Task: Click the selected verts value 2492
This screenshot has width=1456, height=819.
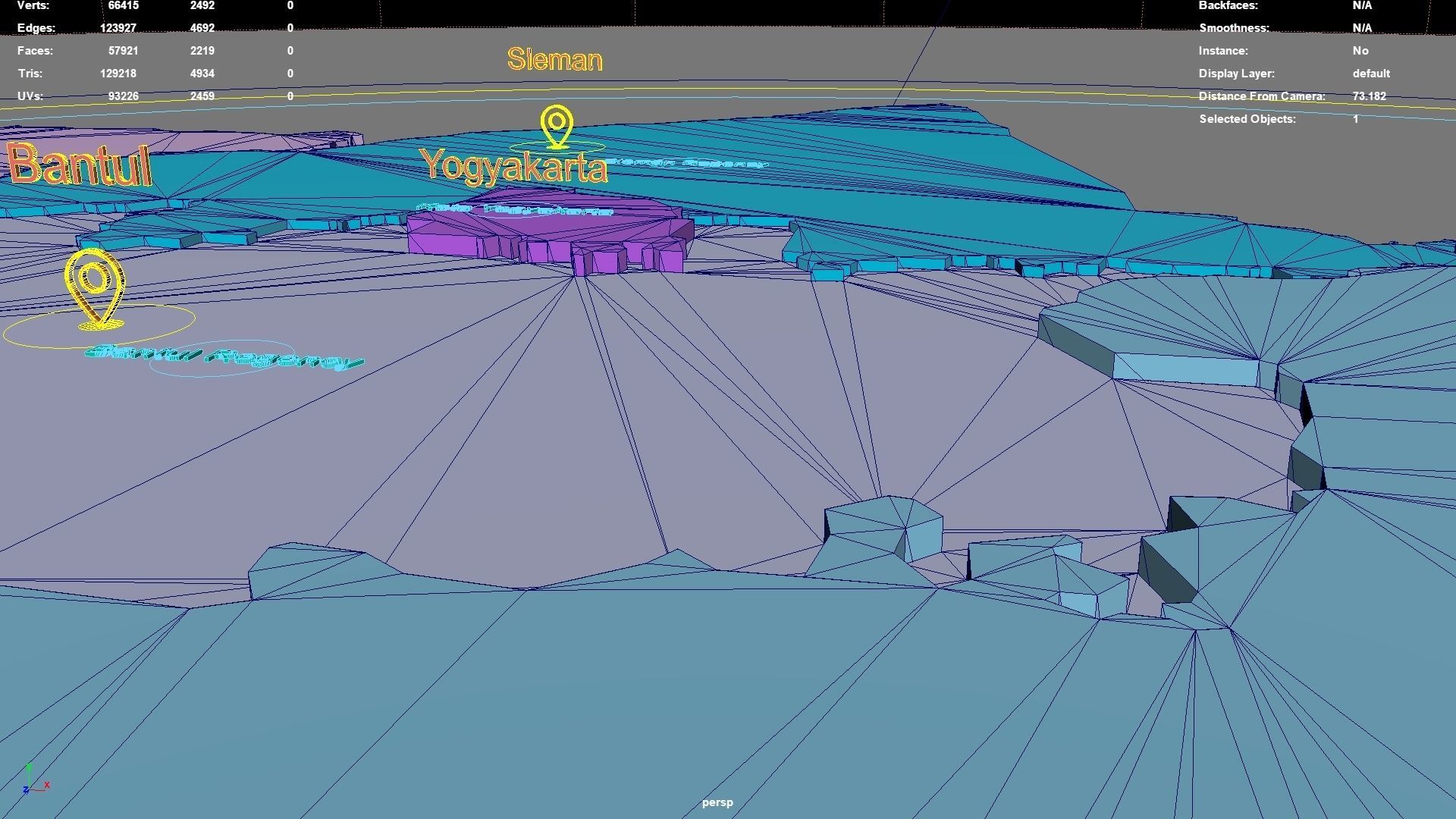Action: point(202,5)
